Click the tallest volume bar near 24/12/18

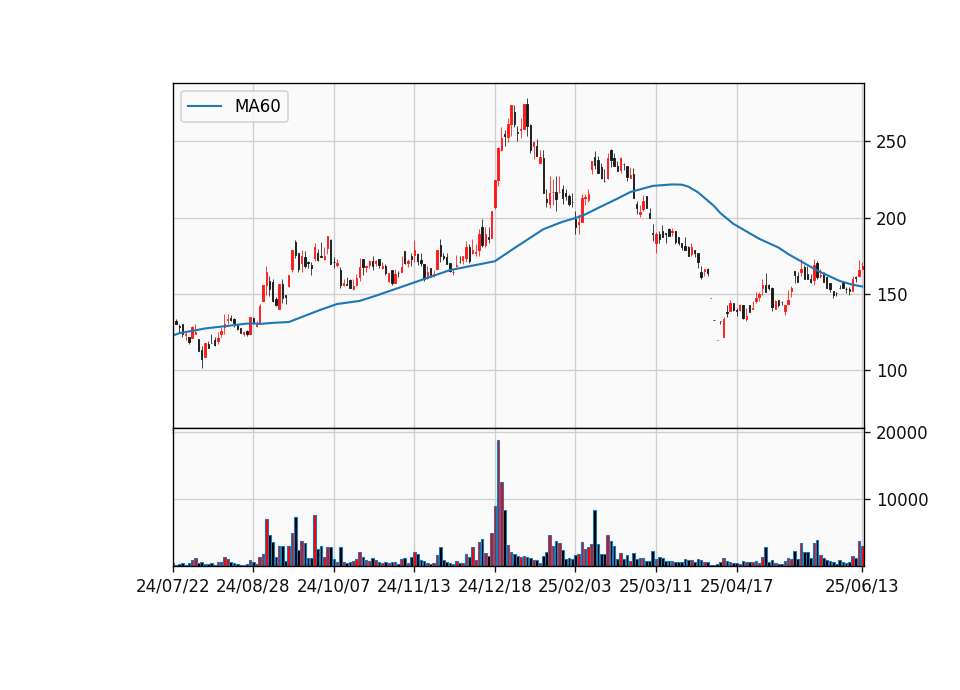click(x=498, y=503)
